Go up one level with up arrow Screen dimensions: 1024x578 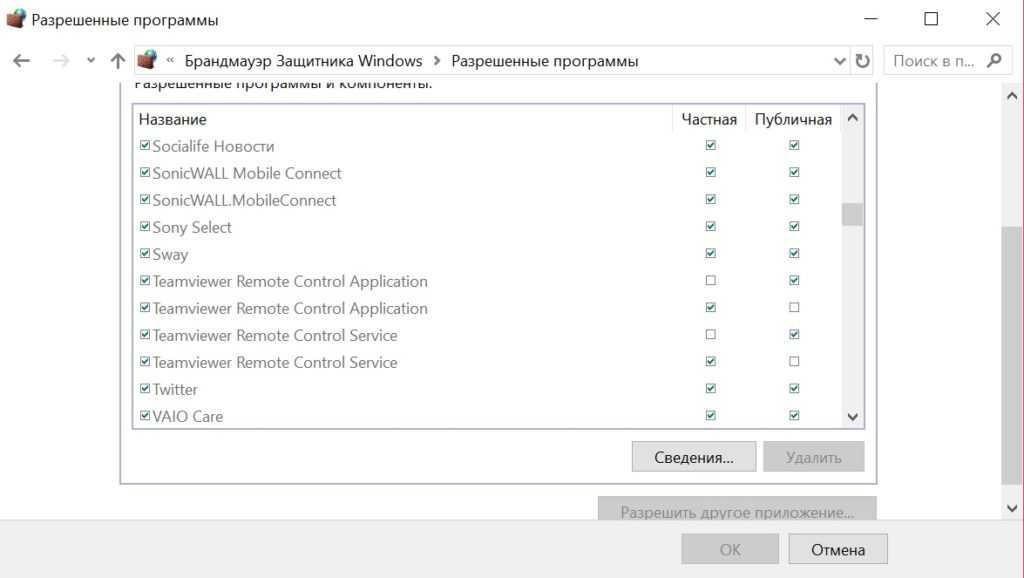tap(117, 61)
